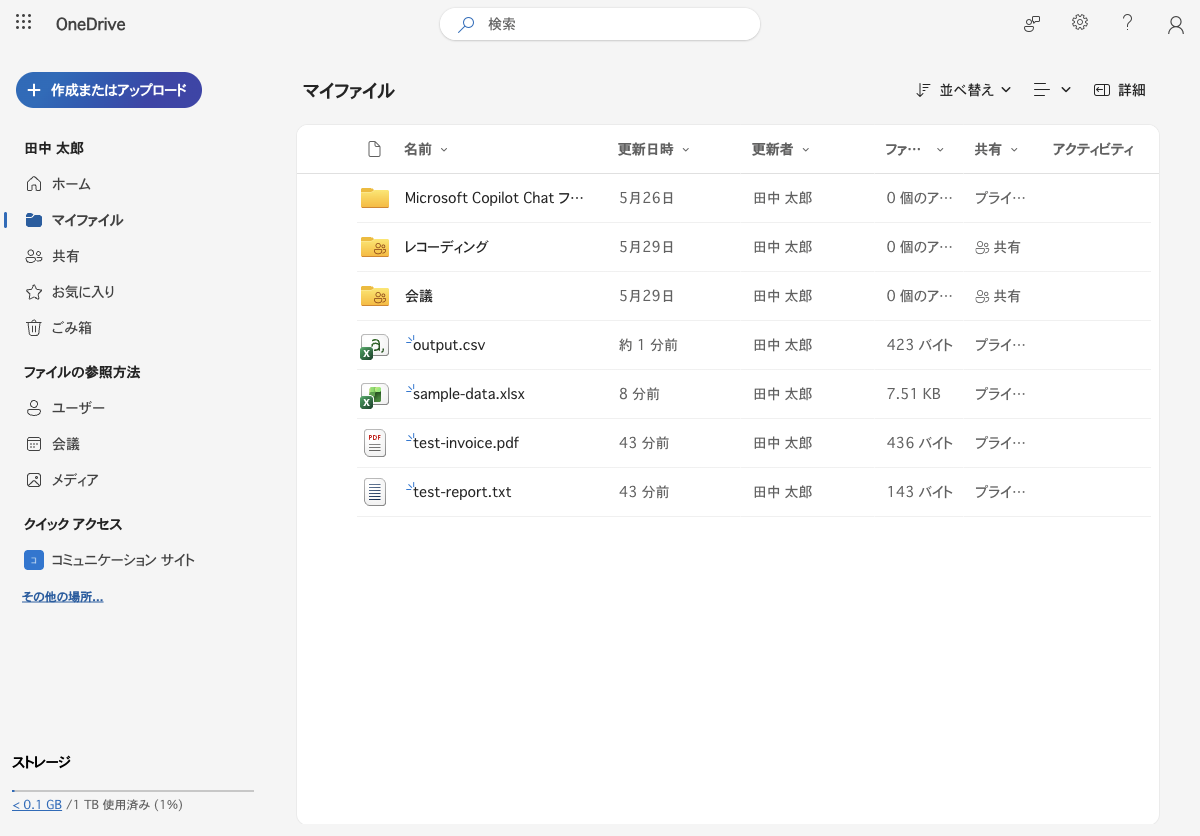Click the sharing people icon in レコーディング row
The width and height of the screenshot is (1200, 836).
[x=982, y=247]
